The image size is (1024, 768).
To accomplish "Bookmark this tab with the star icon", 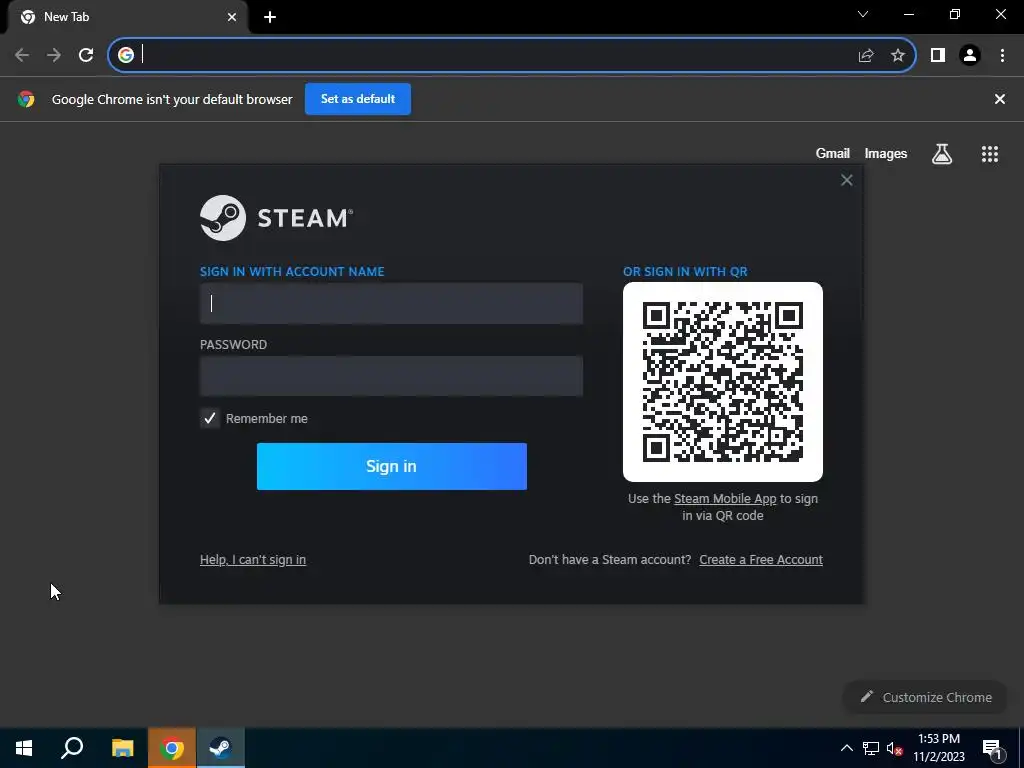I will coord(898,56).
